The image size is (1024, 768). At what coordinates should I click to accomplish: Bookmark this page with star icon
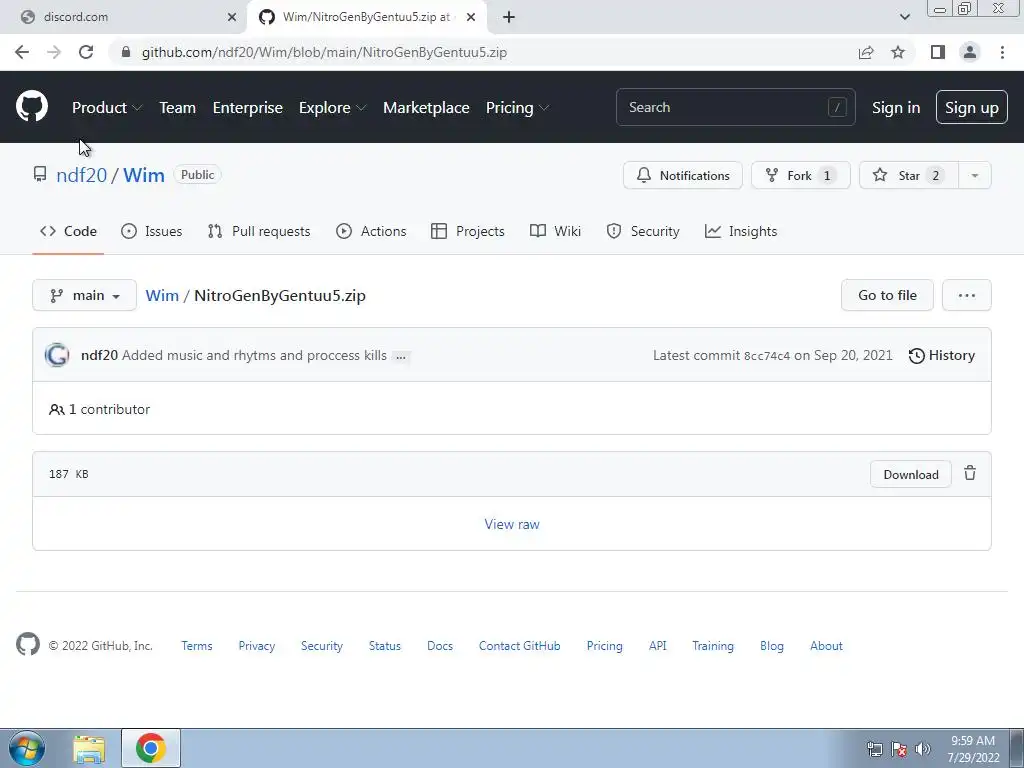pyautogui.click(x=898, y=52)
